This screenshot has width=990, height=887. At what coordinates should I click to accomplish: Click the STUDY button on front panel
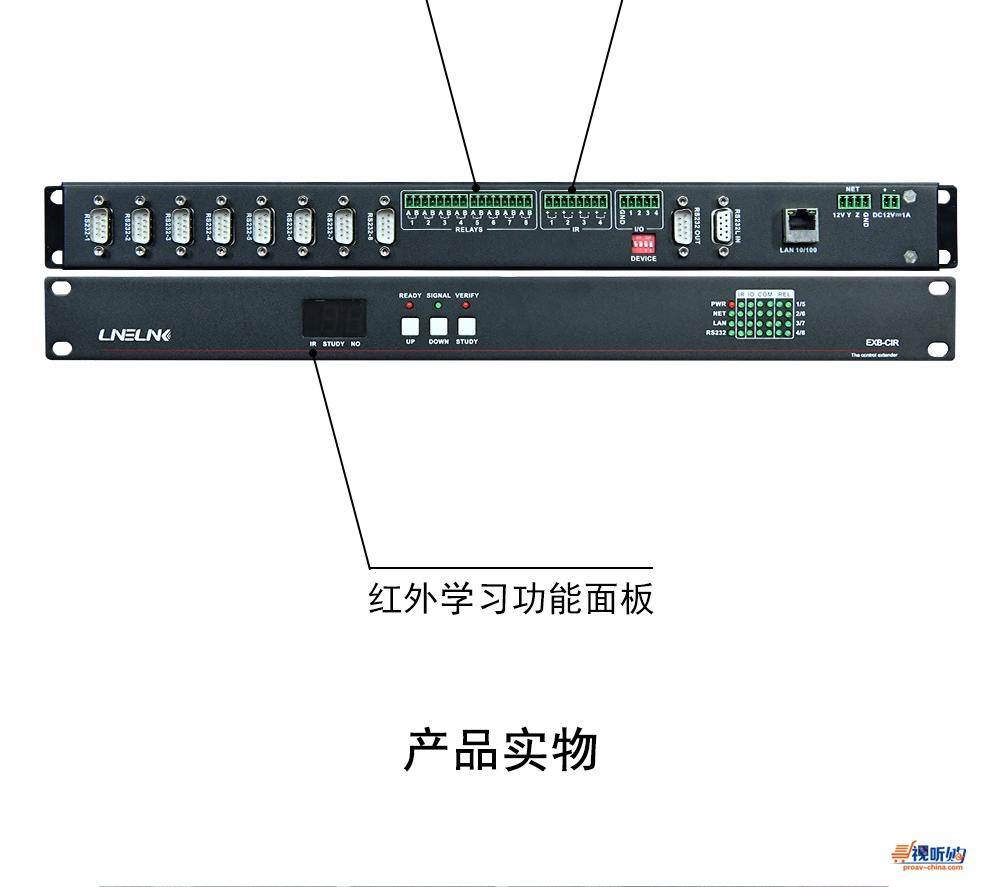coord(467,326)
